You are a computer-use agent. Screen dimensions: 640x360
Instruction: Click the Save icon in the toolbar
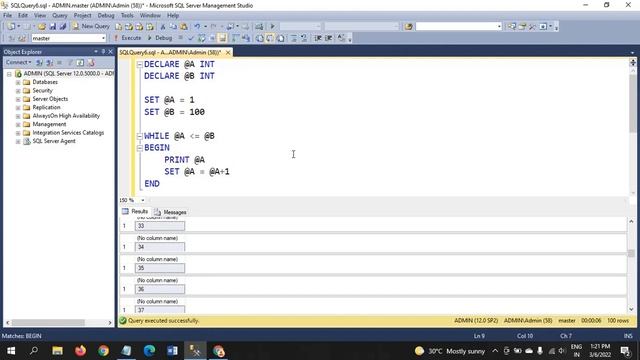pos(53,27)
